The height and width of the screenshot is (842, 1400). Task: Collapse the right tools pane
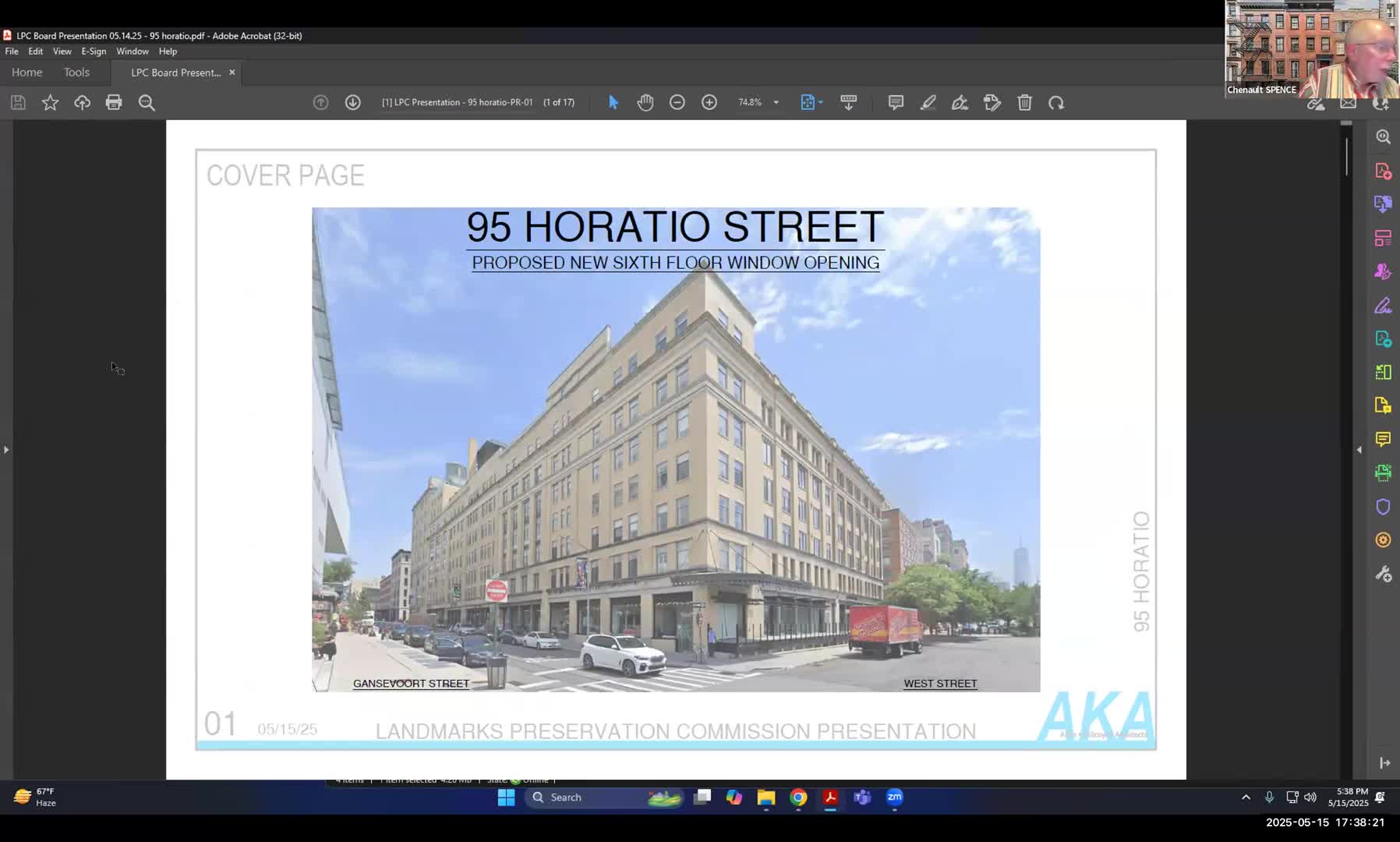1359,449
